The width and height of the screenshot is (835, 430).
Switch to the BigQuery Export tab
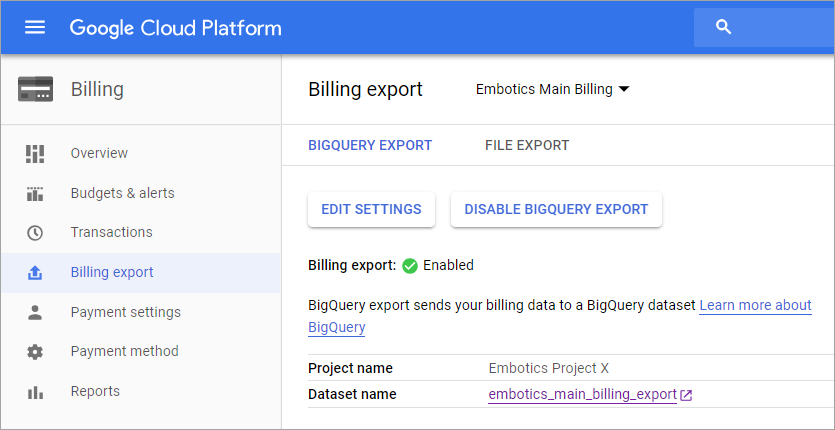370,145
